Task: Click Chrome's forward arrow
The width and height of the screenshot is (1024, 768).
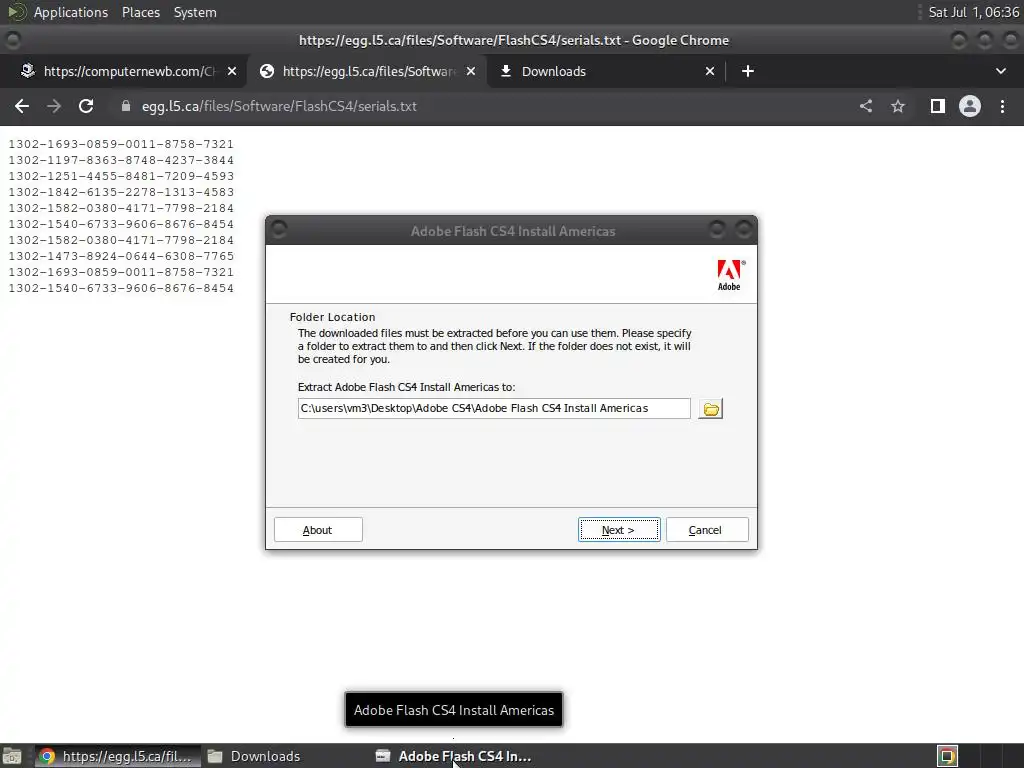Action: [x=54, y=106]
